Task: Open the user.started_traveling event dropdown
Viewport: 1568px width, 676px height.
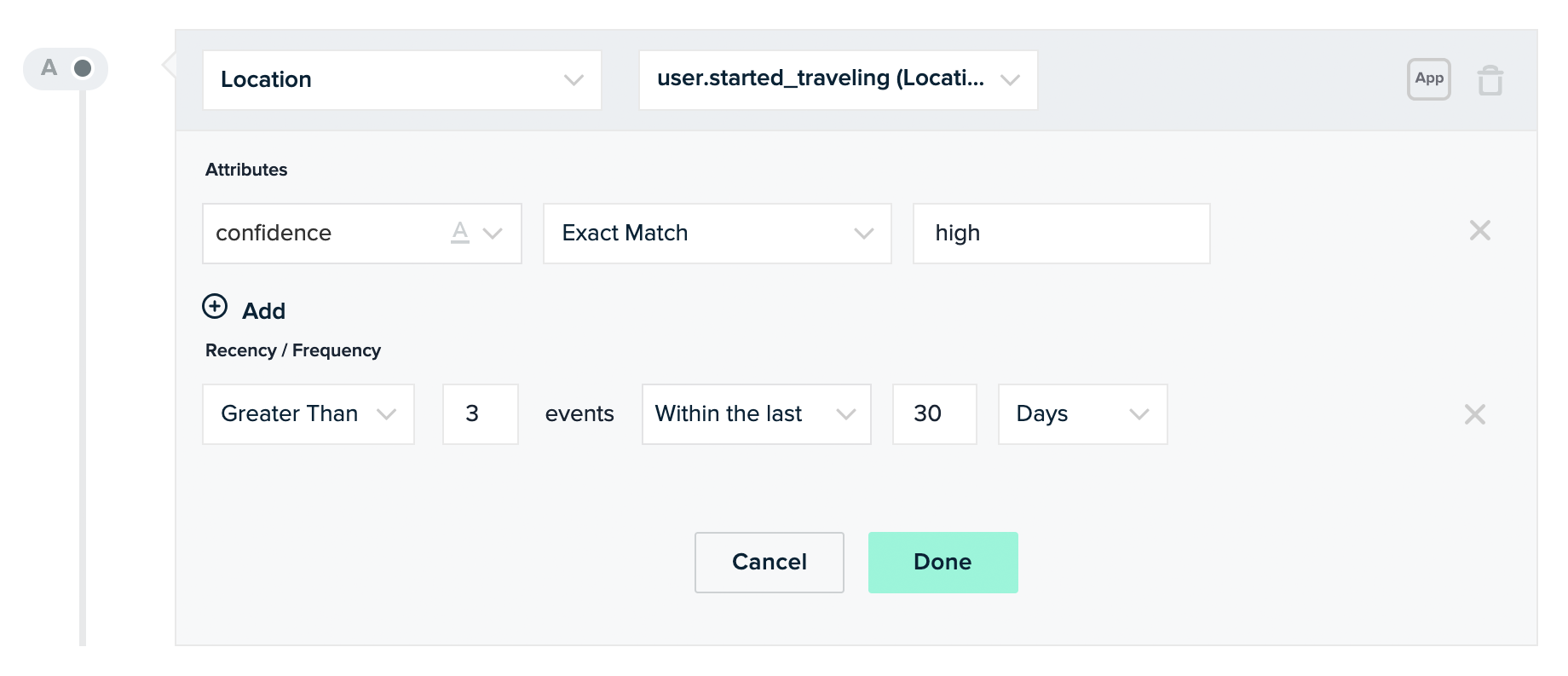Action: (x=838, y=80)
